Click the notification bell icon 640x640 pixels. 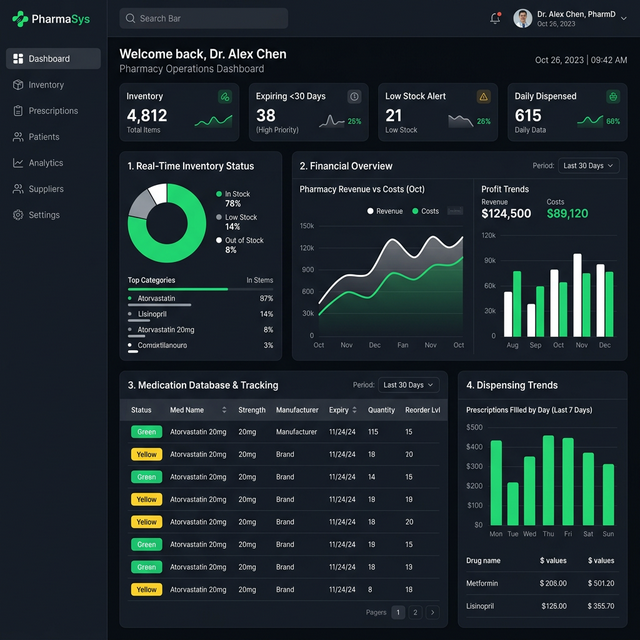tap(495, 18)
